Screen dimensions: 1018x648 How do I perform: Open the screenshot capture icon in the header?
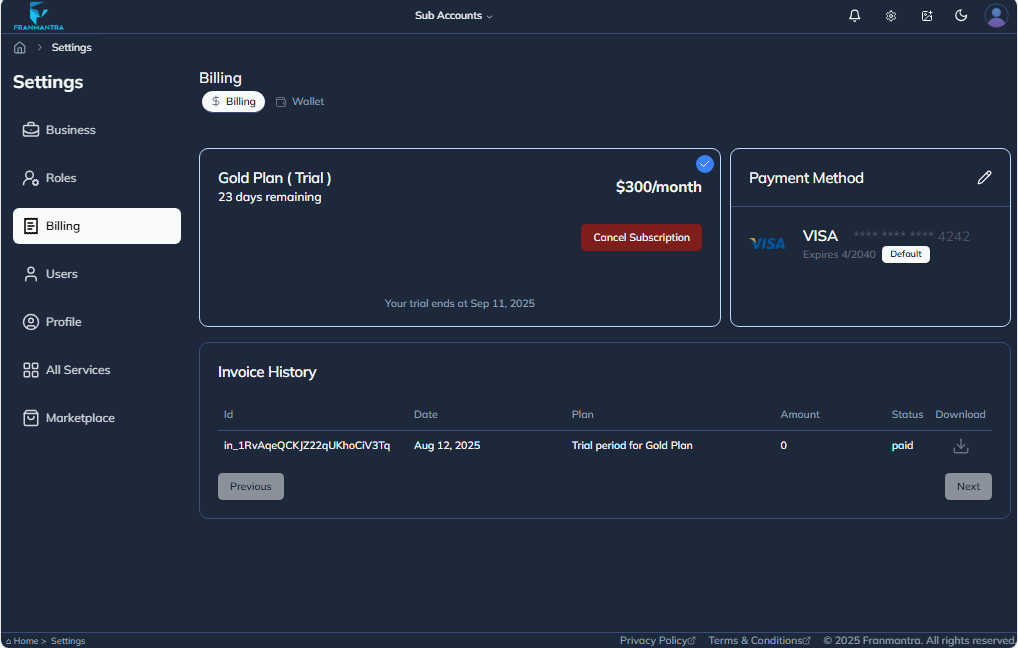point(926,15)
